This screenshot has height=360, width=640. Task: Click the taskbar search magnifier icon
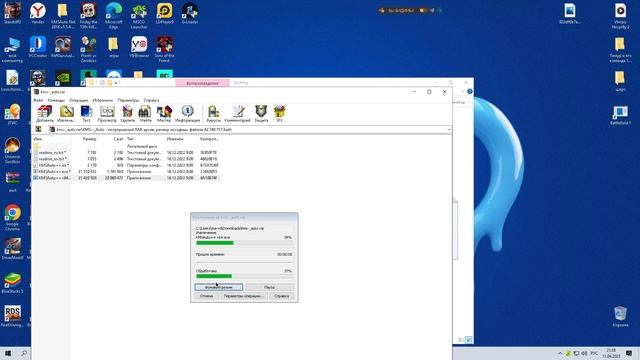[24, 353]
